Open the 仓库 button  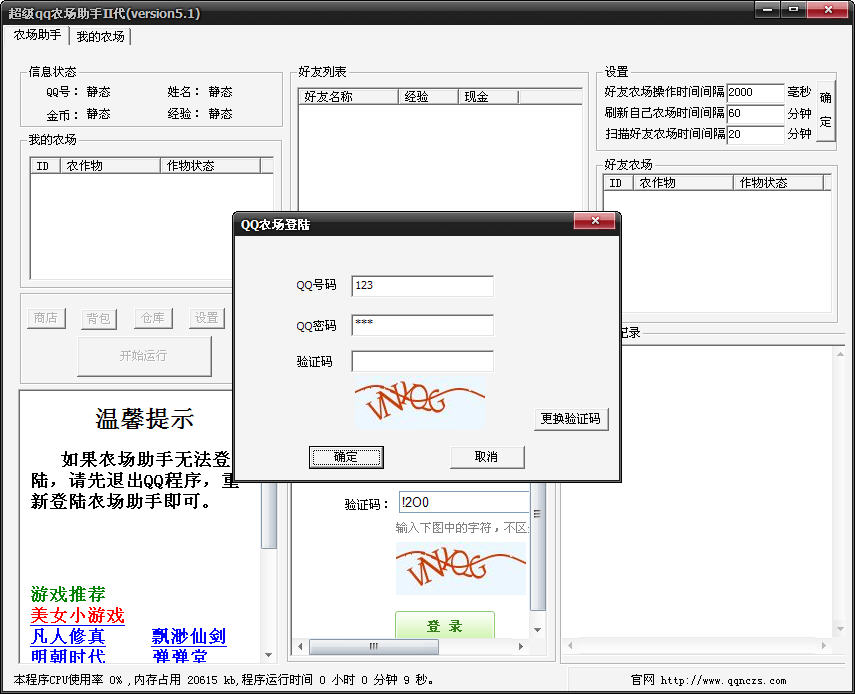click(153, 318)
